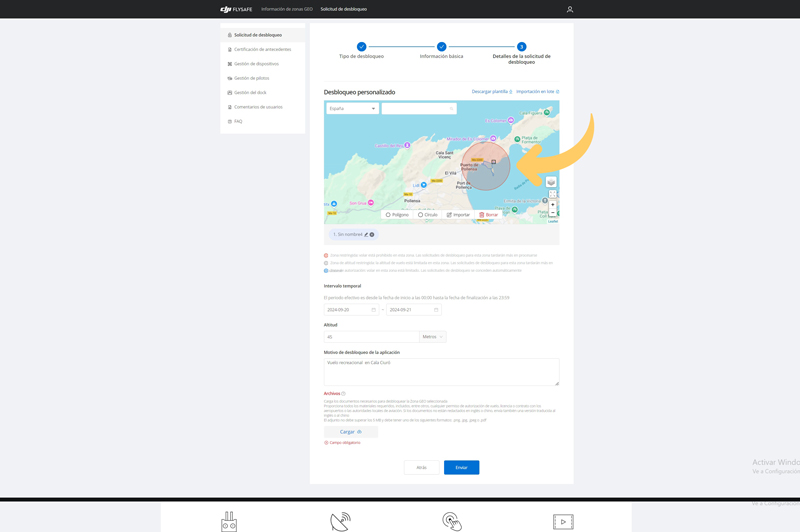Select the Polígono drawing option

(397, 215)
